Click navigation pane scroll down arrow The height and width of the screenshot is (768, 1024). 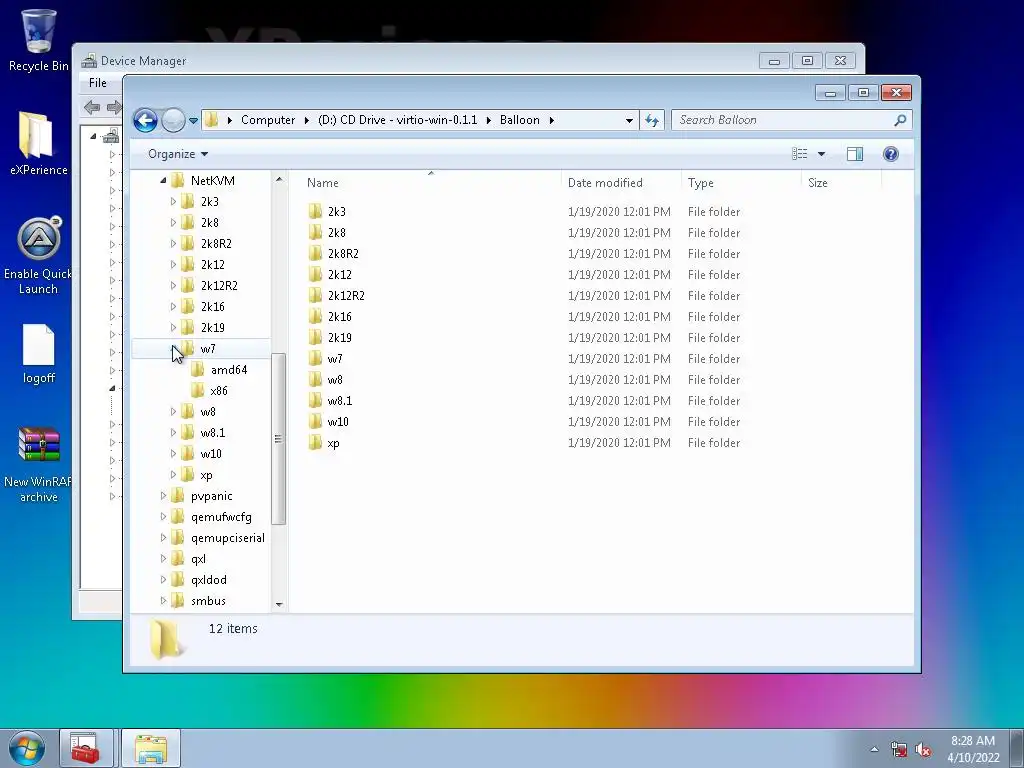click(279, 605)
